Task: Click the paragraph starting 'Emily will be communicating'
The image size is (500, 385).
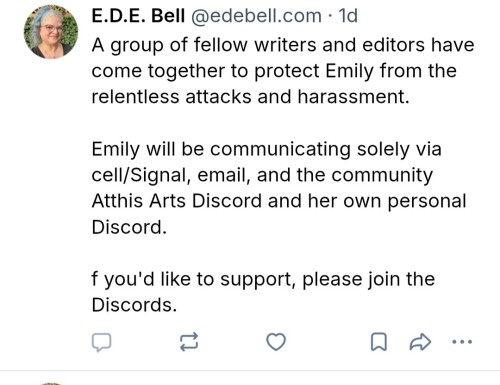Action: click(279, 188)
